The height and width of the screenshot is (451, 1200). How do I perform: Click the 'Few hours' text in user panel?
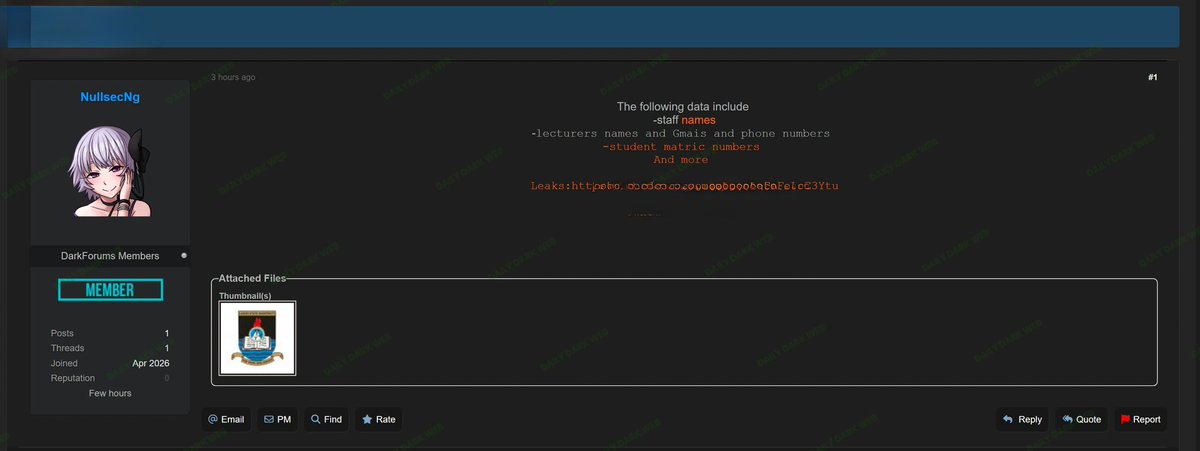coord(110,393)
